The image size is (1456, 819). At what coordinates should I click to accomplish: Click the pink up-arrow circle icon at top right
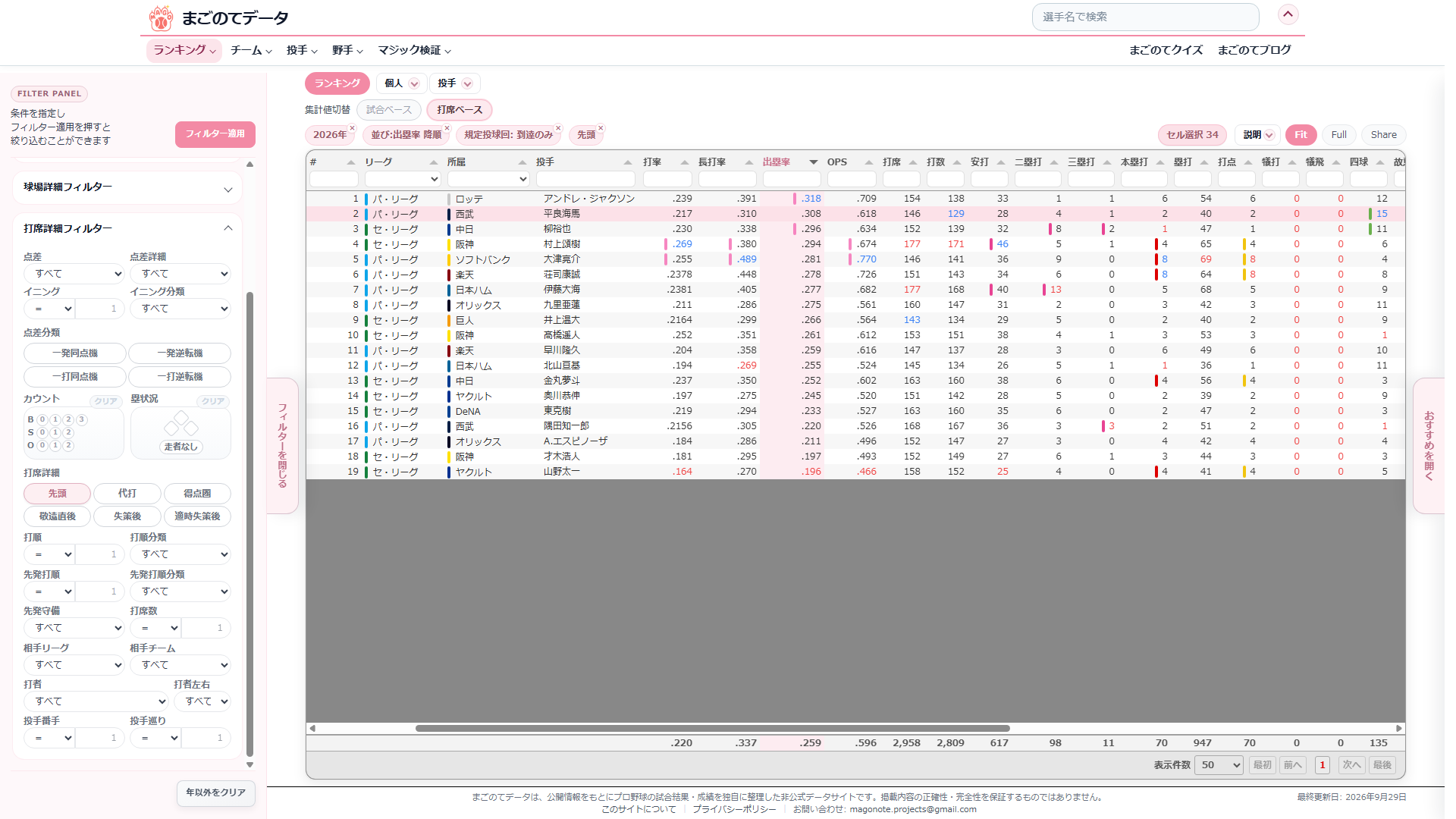1288,14
